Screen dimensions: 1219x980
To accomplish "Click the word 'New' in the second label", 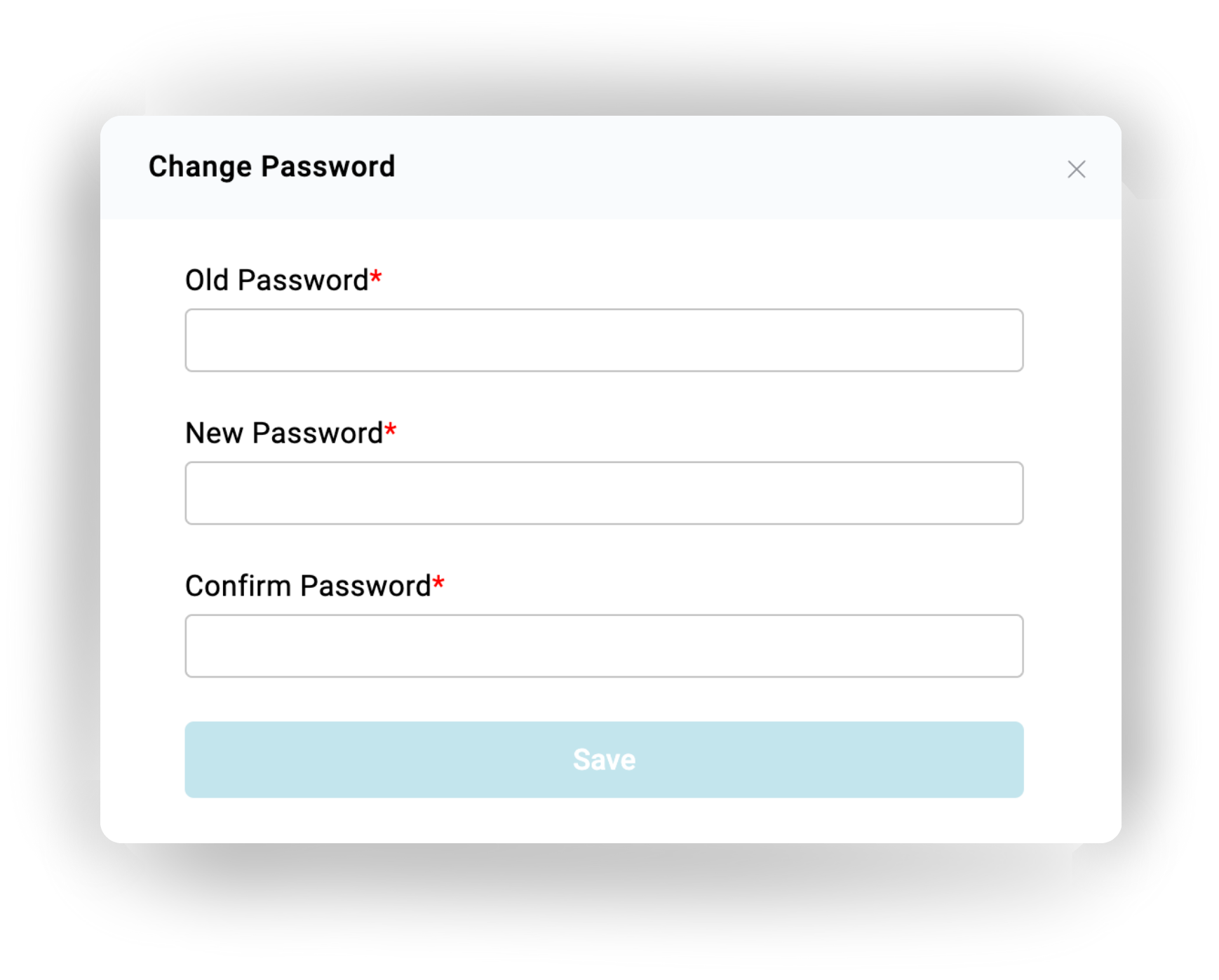I will [x=214, y=434].
